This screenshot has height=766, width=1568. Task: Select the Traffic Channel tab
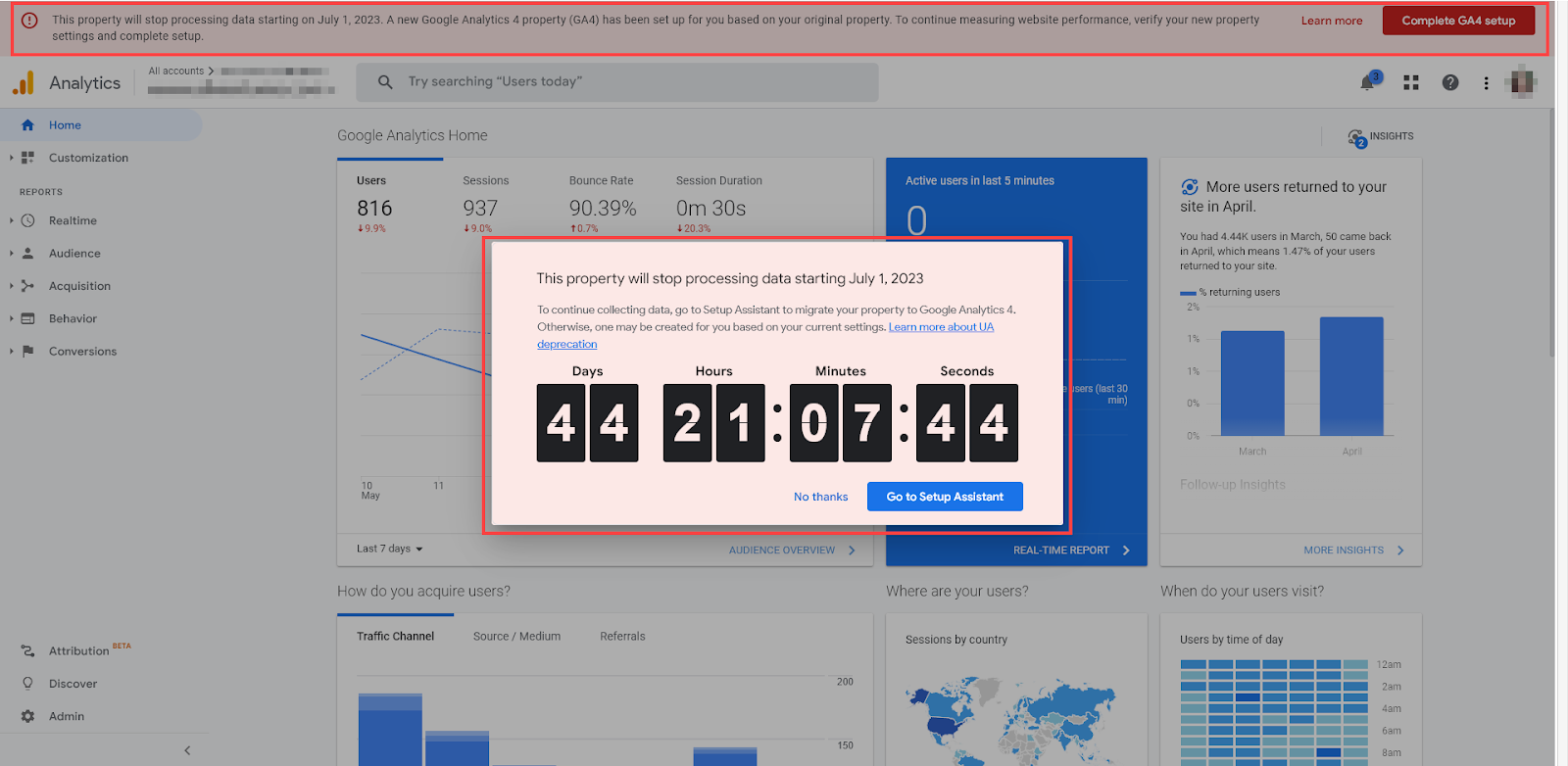(395, 637)
